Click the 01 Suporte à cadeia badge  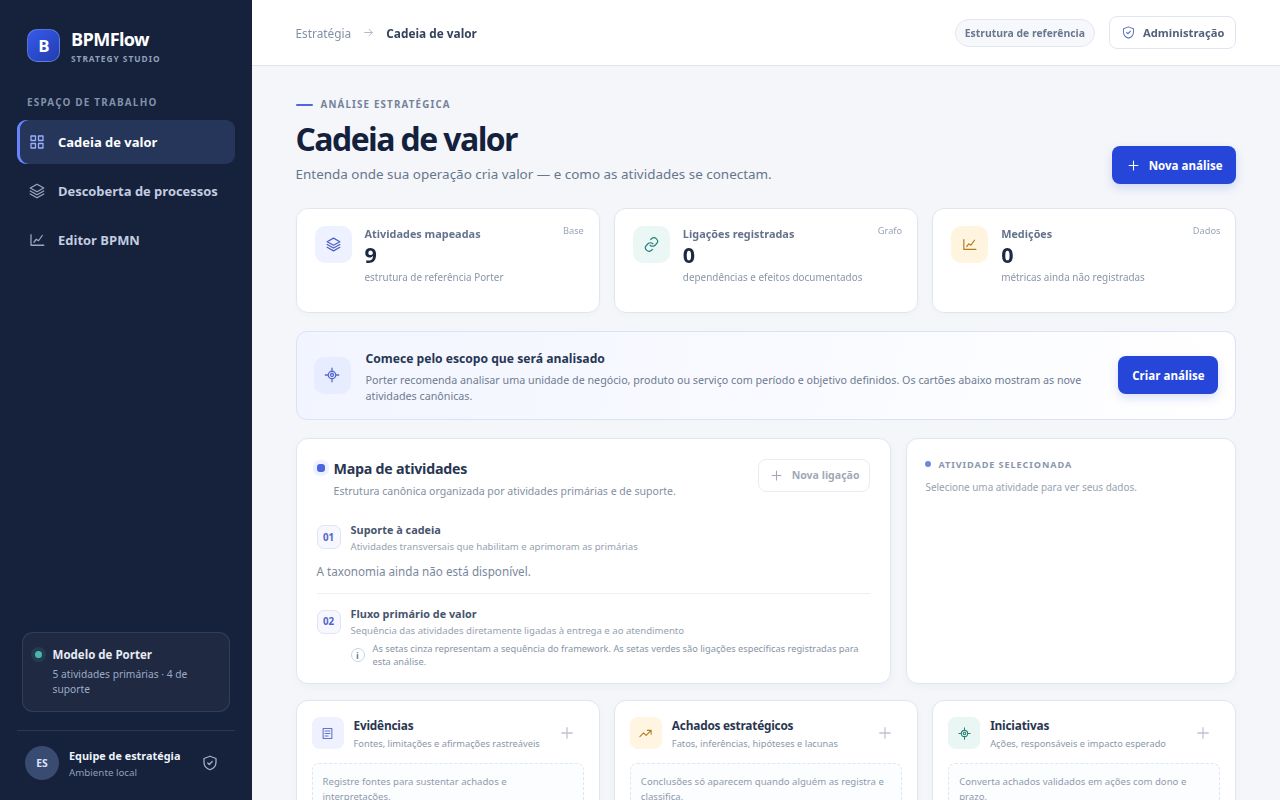pos(329,537)
